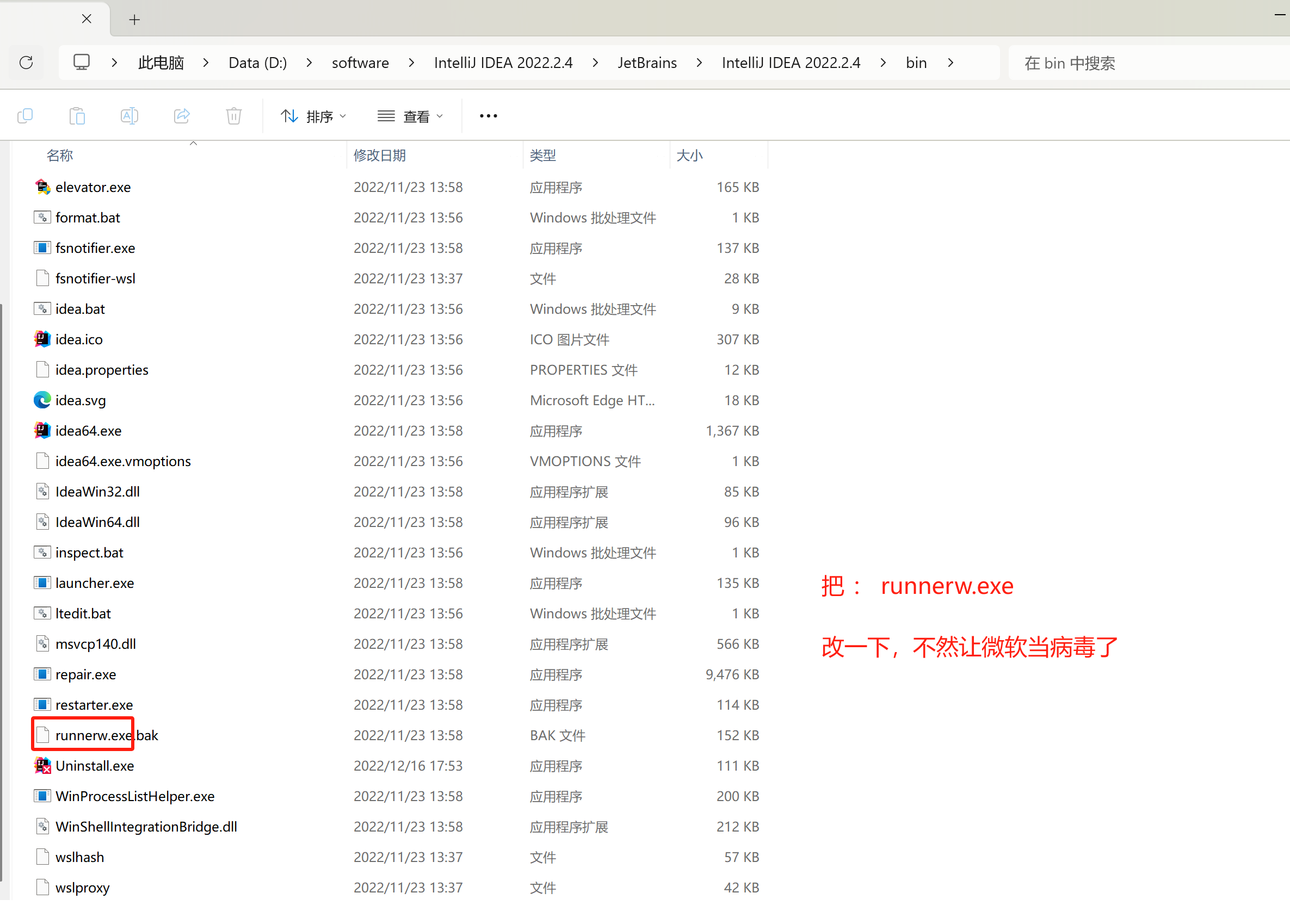Click the refresh button
Viewport: 1290px width, 924px height.
[x=26, y=63]
